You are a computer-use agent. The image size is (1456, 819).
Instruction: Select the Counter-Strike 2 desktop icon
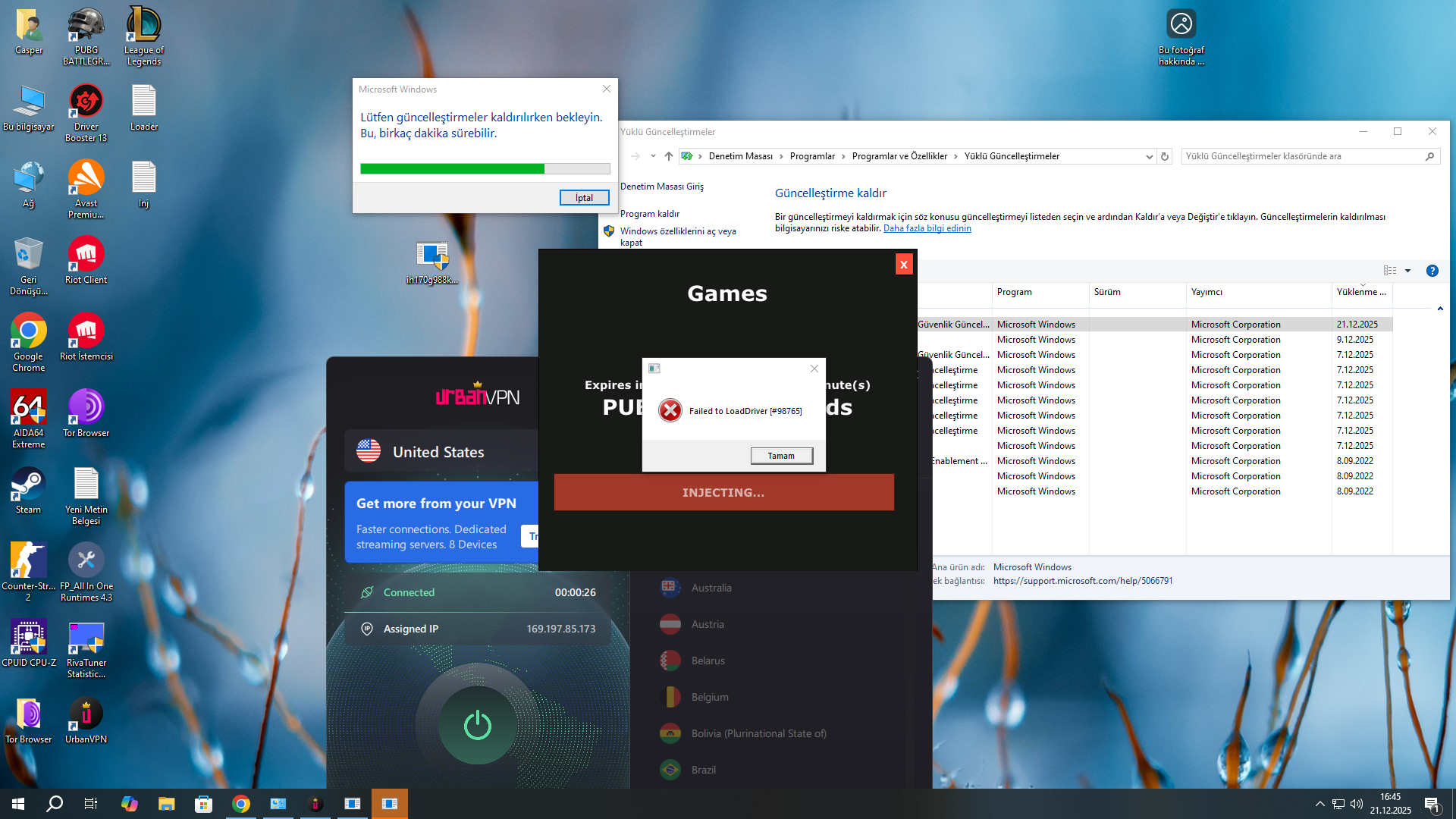tap(29, 572)
